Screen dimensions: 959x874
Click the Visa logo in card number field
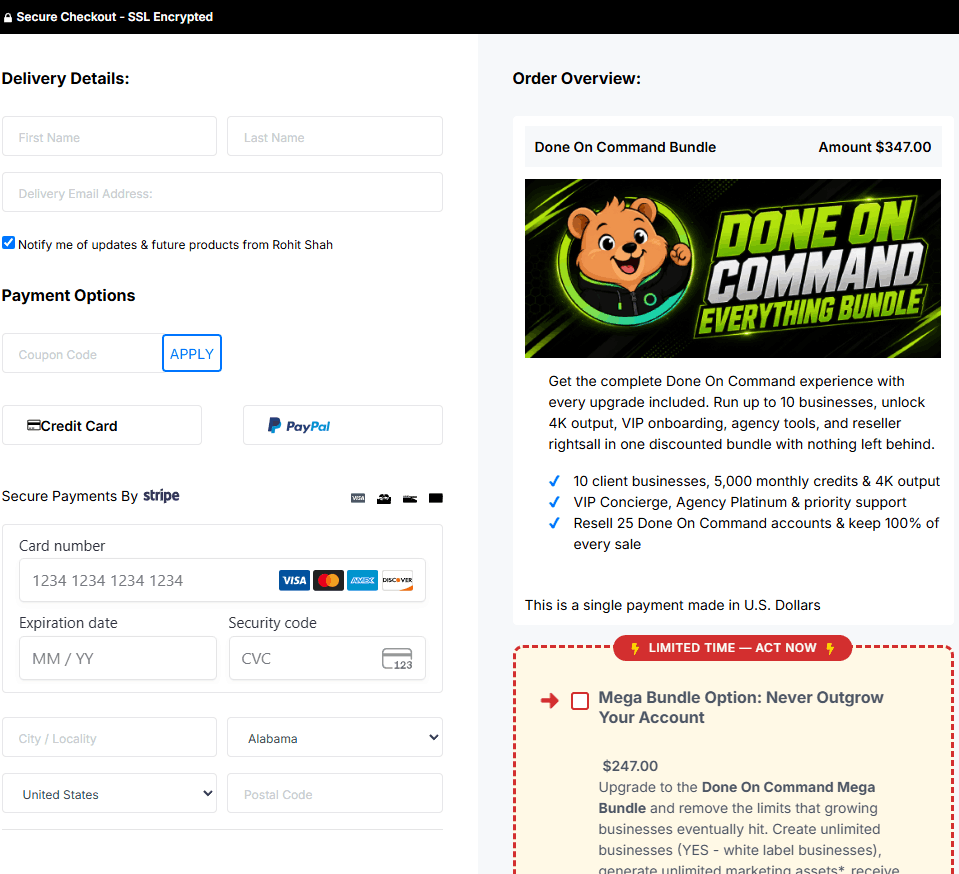[294, 580]
